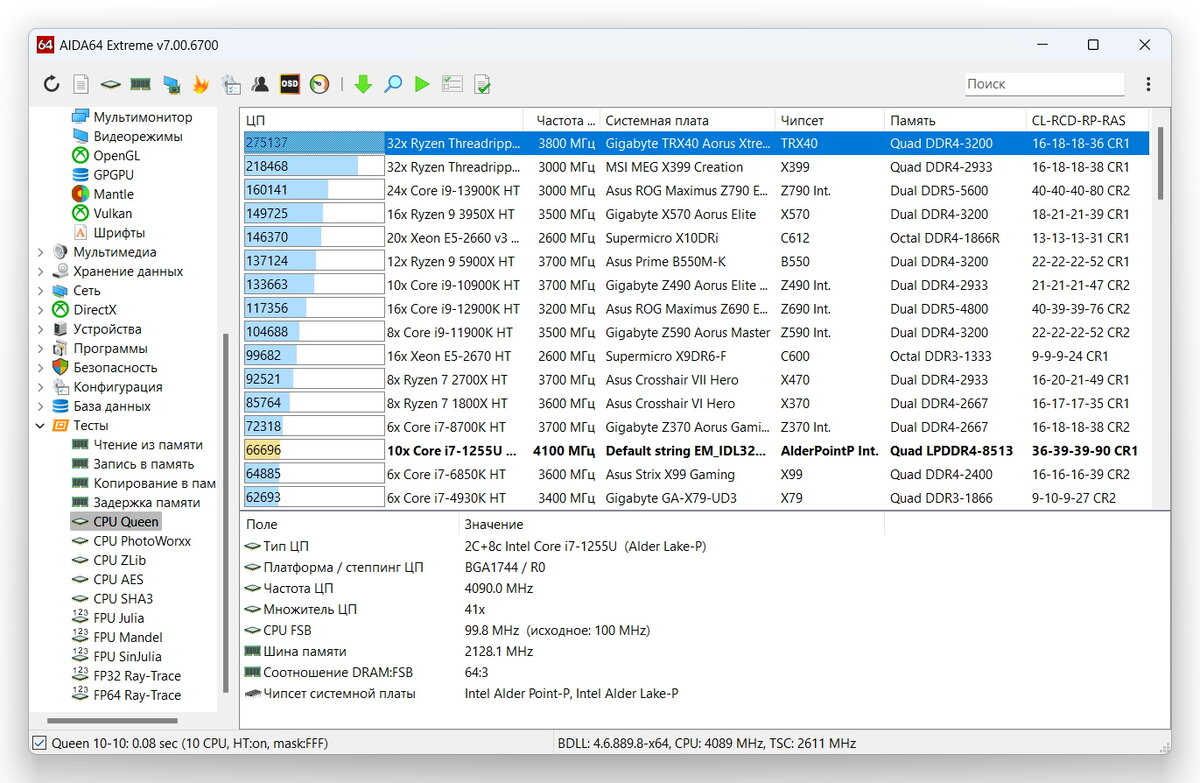Select Mantle tree item
Image resolution: width=1200 pixels, height=783 pixels.
[113, 194]
